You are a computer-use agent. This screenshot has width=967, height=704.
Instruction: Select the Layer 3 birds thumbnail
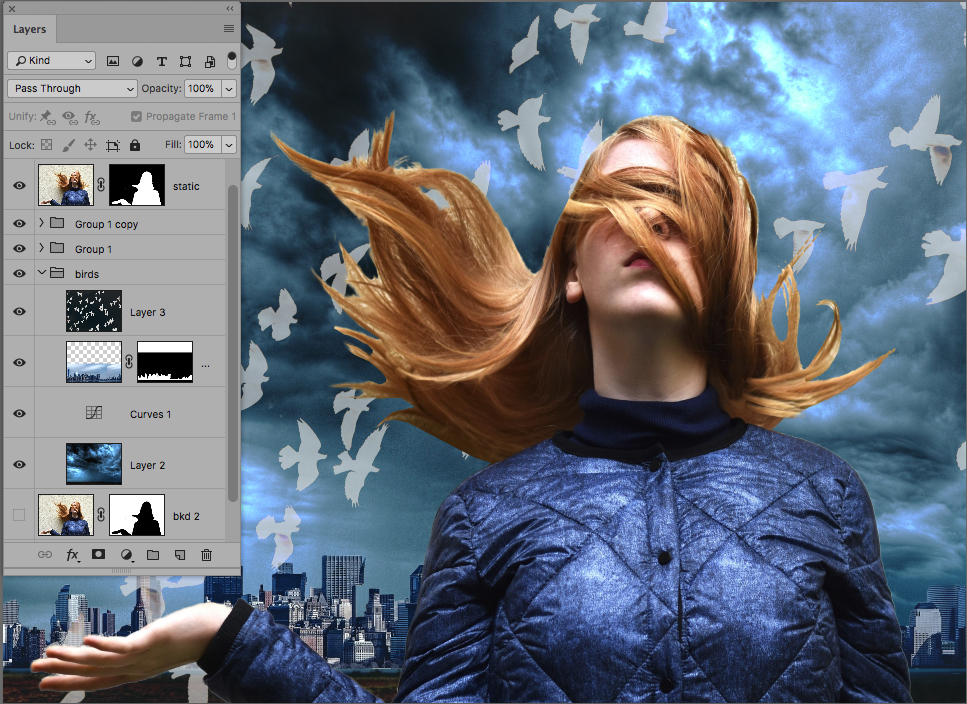click(x=94, y=311)
